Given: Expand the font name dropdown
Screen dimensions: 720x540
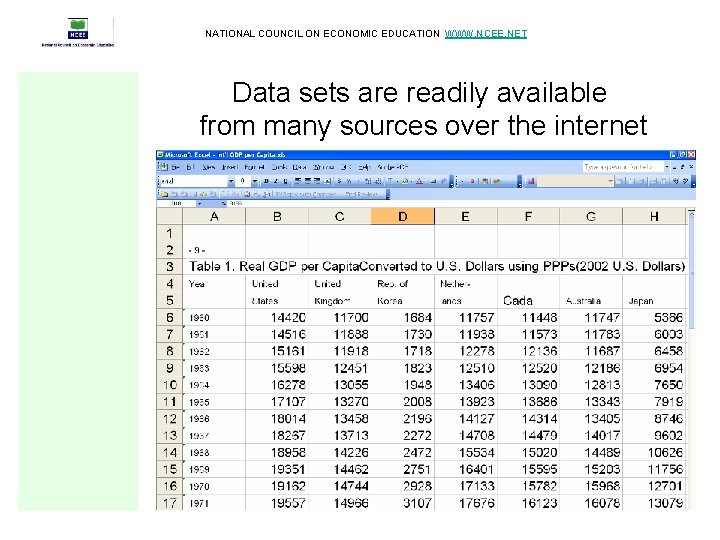Looking at the screenshot, I should coord(231,181).
